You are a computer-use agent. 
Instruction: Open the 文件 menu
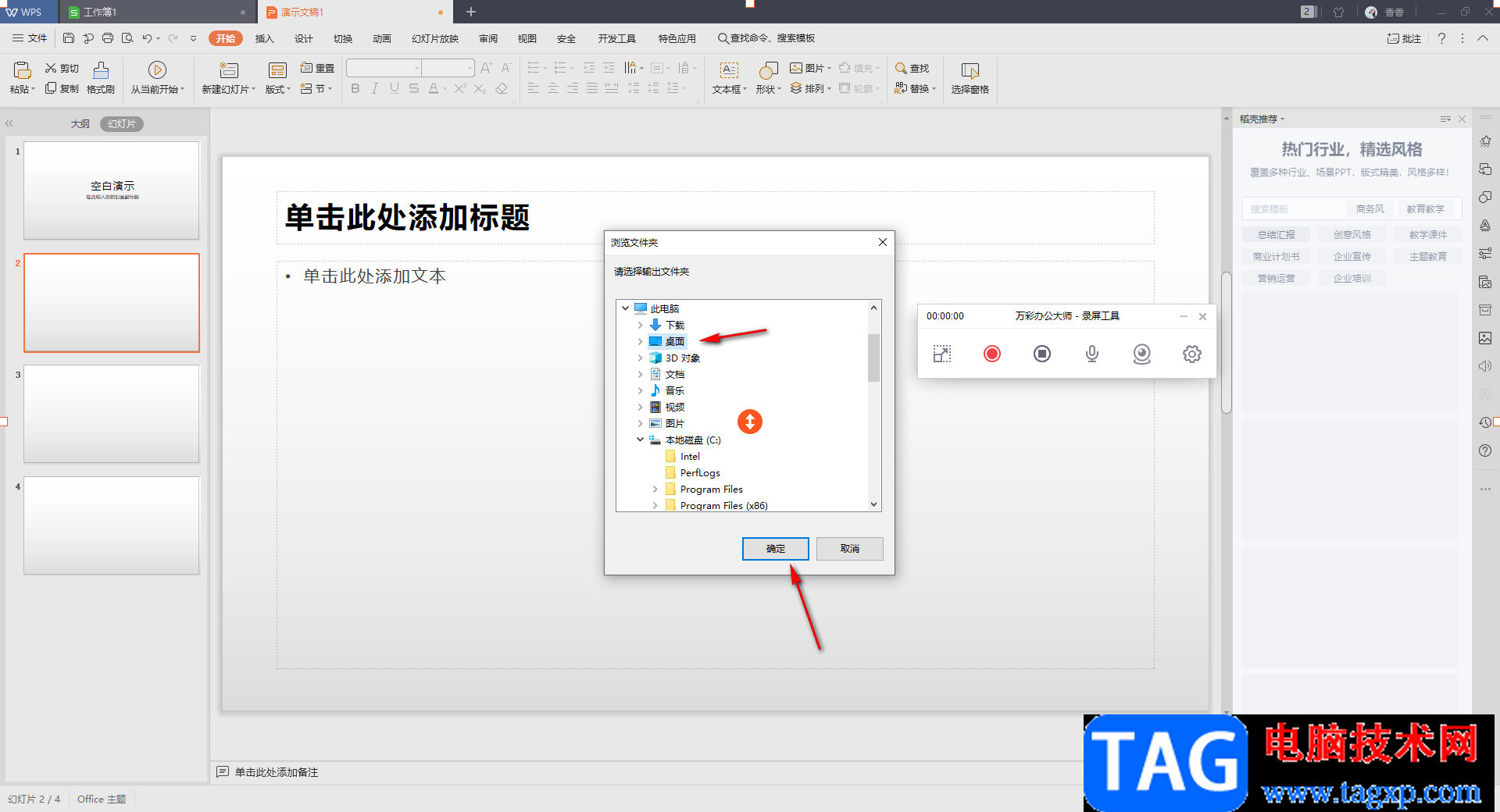pos(30,38)
